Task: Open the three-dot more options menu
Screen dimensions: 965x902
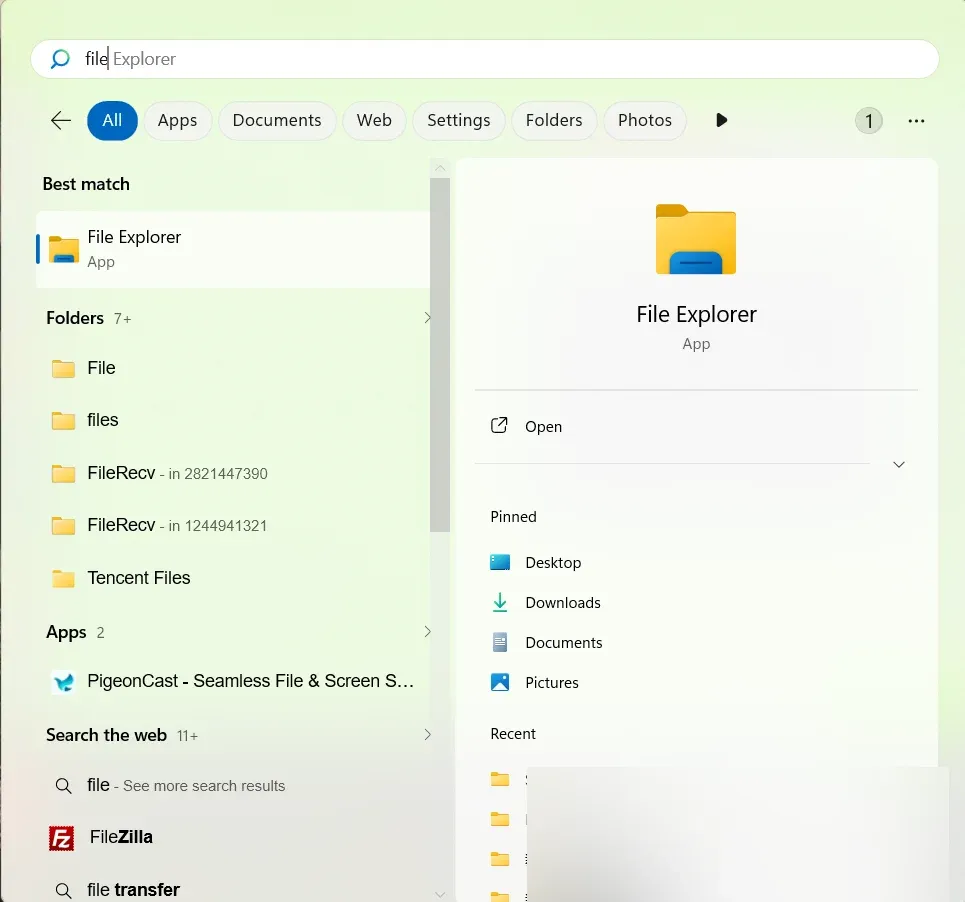Action: pyautogui.click(x=916, y=121)
